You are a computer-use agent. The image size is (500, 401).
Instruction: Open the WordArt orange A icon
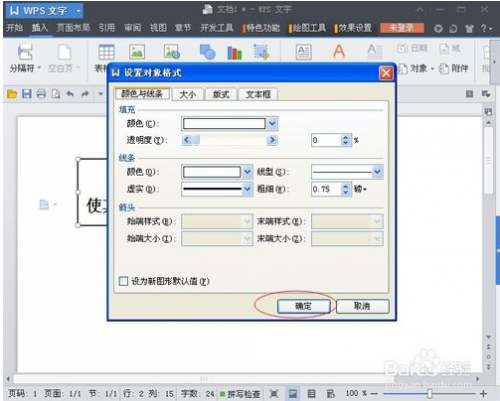coord(339,52)
